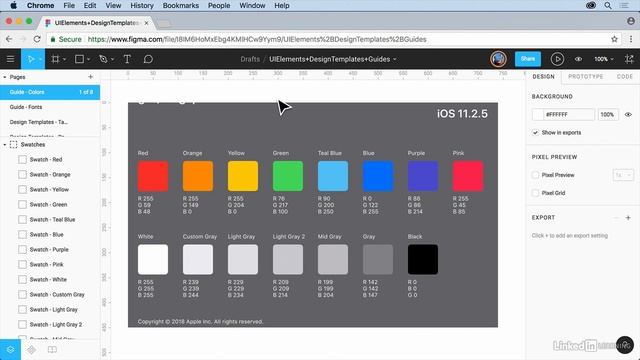
Task: Add a new page with plus icon
Action: [90, 77]
